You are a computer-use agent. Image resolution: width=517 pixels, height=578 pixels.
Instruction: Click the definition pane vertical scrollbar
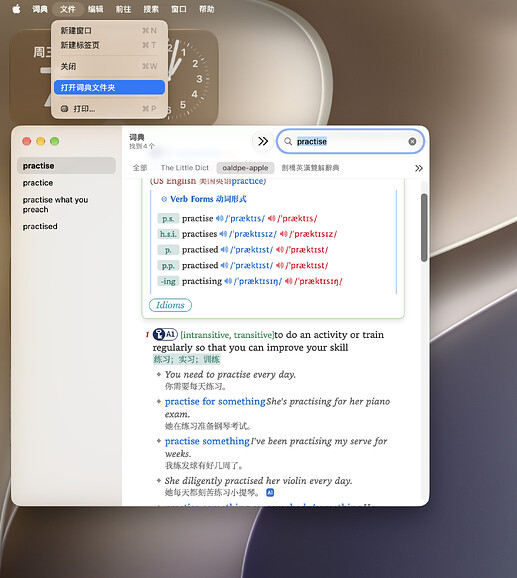coord(424,227)
